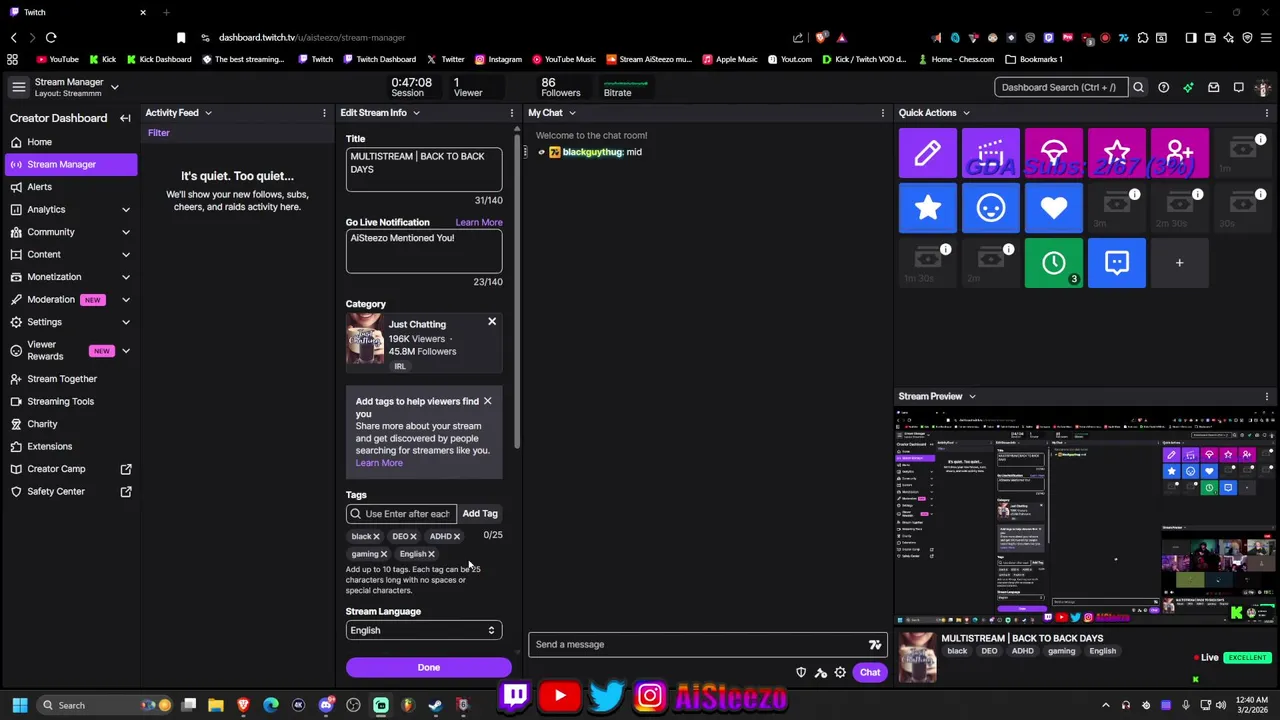Open Quick Actions panel options menu
1280x720 pixels.
(1267, 113)
